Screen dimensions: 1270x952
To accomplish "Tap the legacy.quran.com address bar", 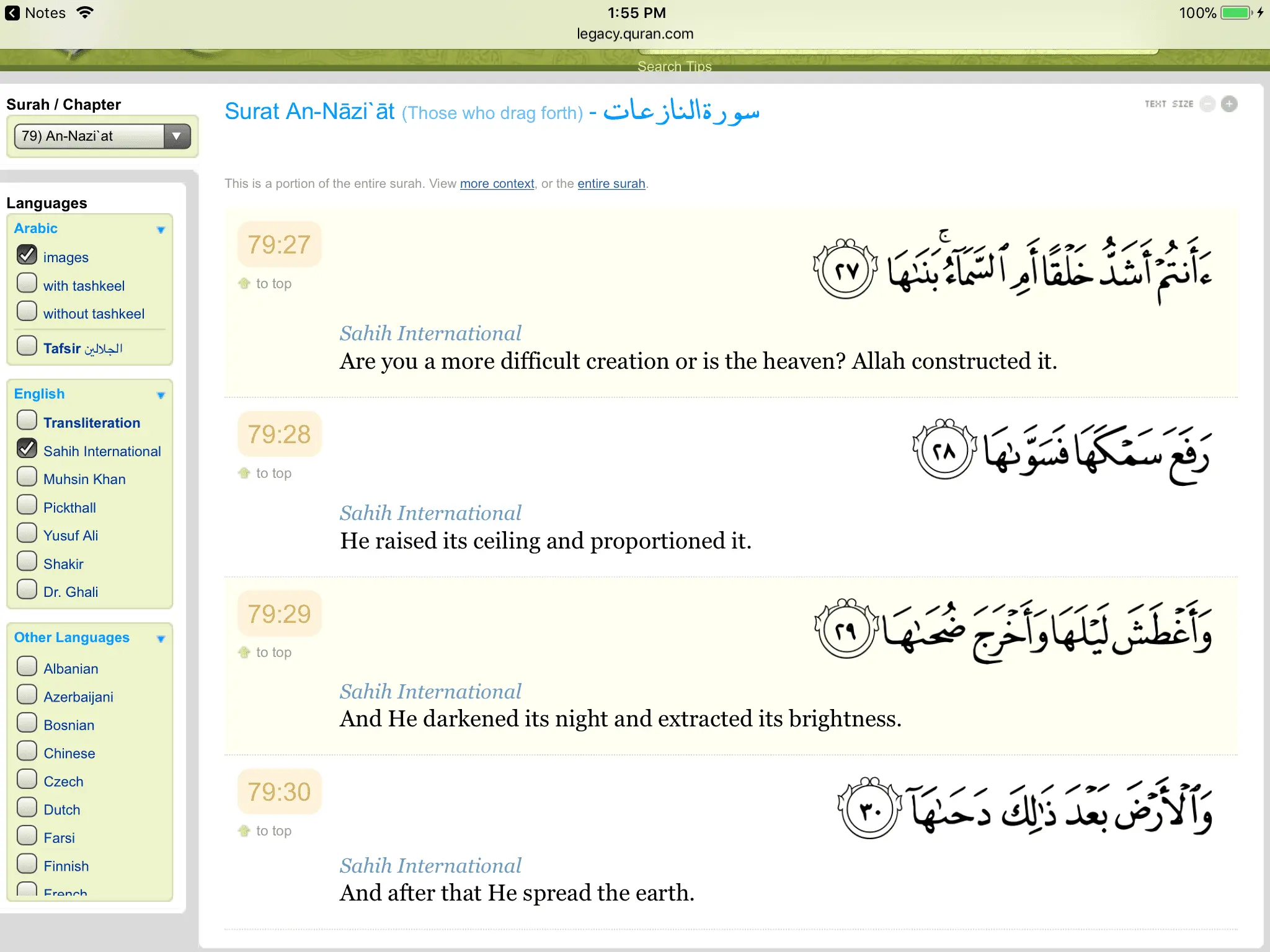I will pyautogui.click(x=635, y=34).
